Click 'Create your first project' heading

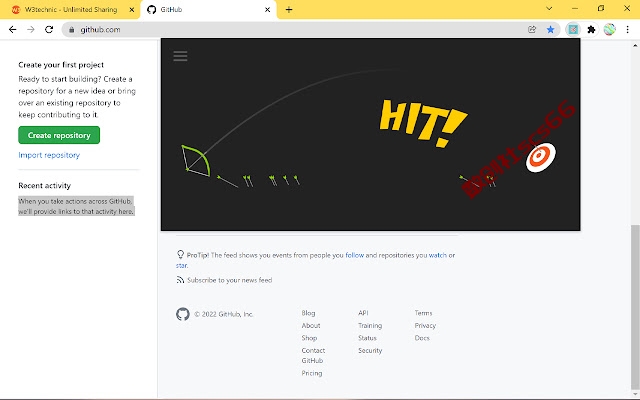pyautogui.click(x=61, y=65)
